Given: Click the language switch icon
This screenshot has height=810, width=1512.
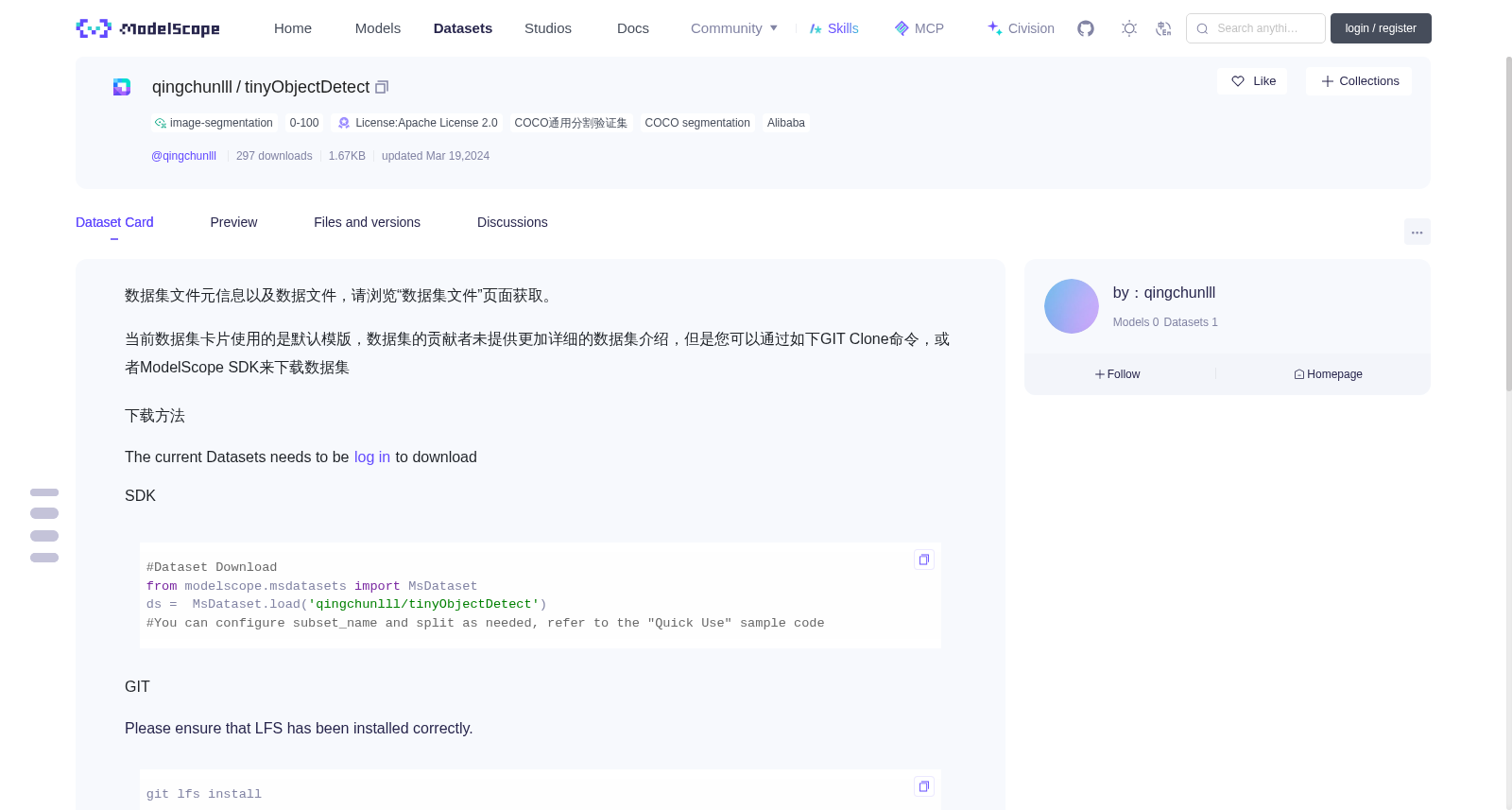Looking at the screenshot, I should [1163, 28].
